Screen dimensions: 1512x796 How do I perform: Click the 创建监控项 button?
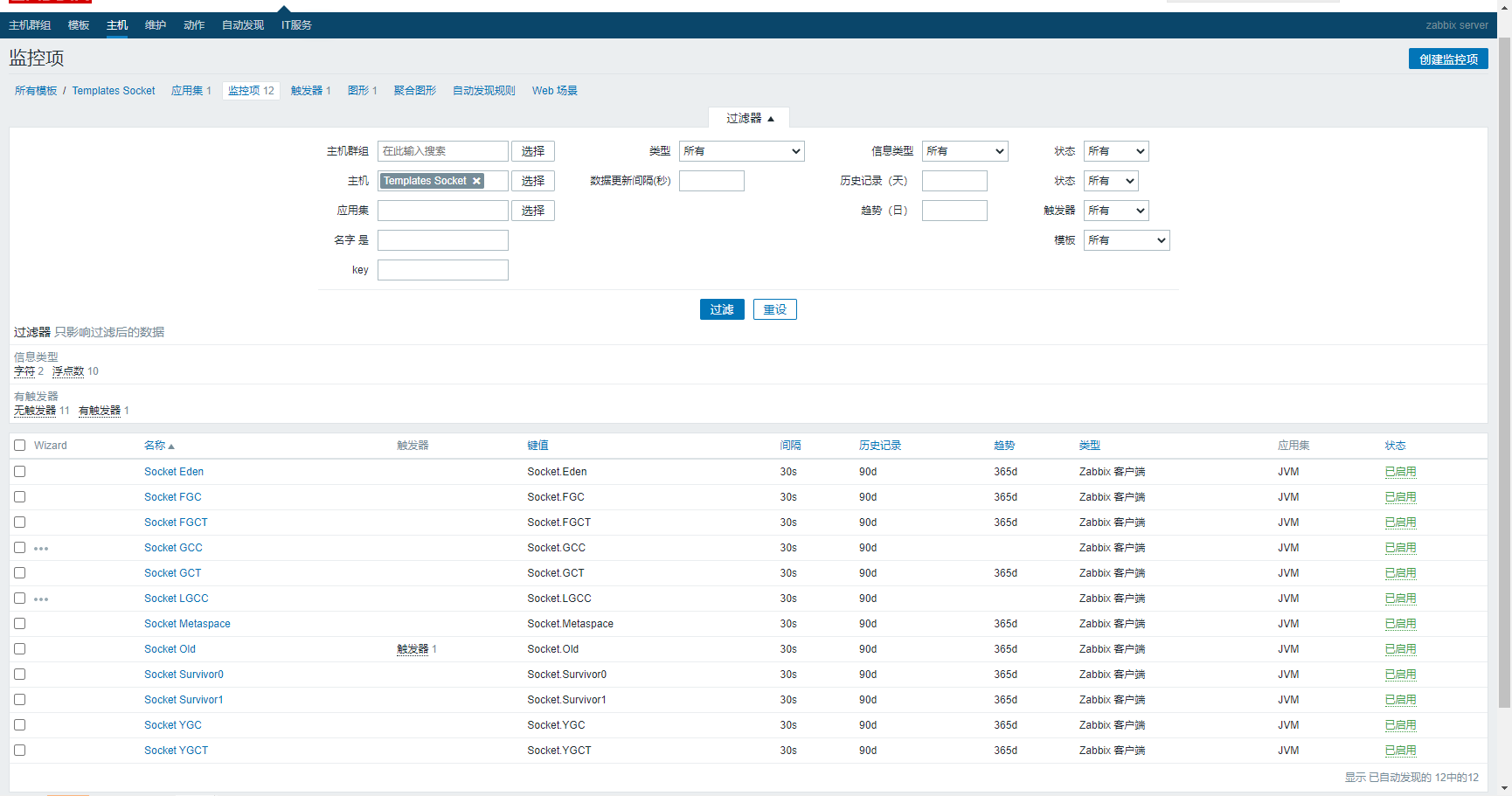(1448, 59)
